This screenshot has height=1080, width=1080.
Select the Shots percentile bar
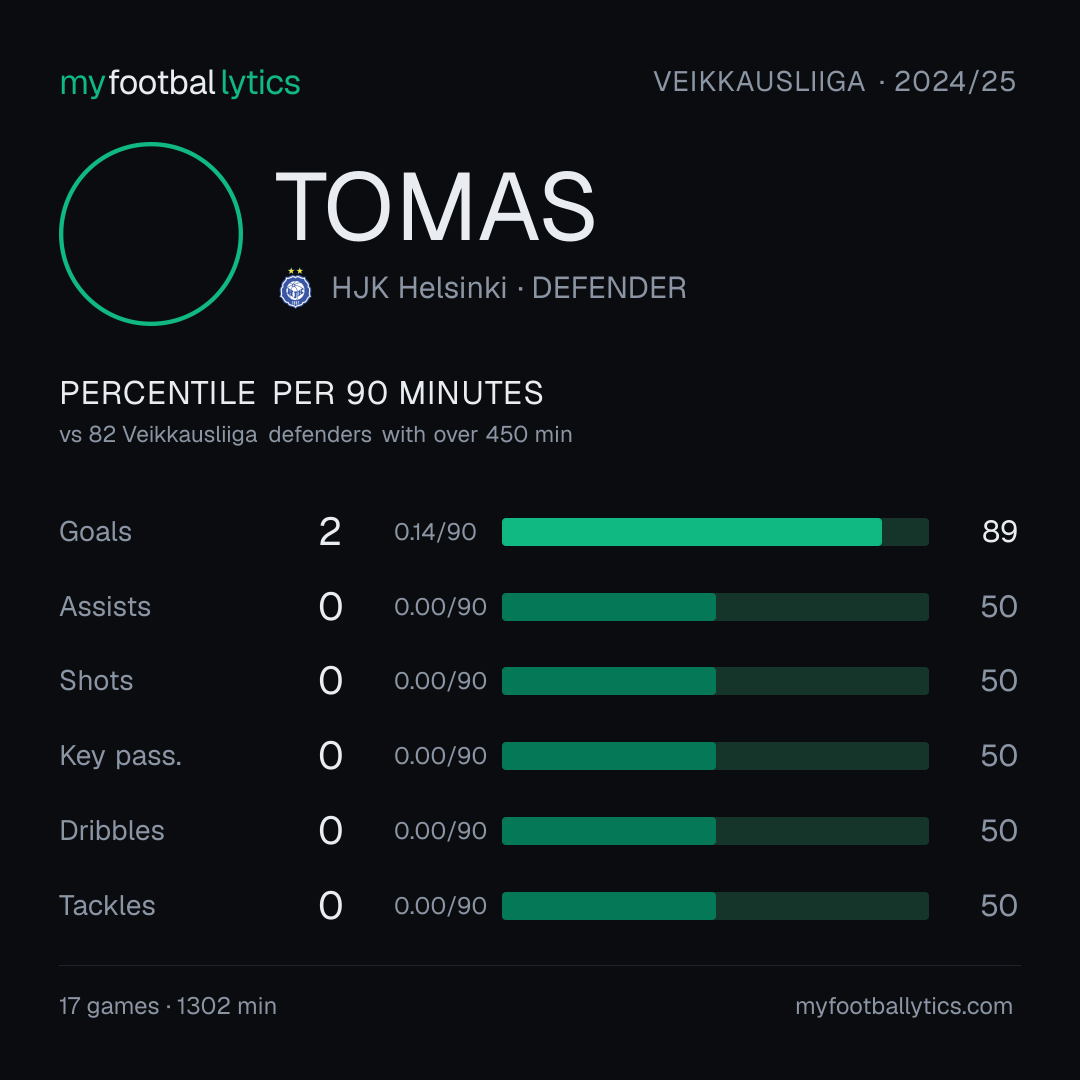coord(715,681)
